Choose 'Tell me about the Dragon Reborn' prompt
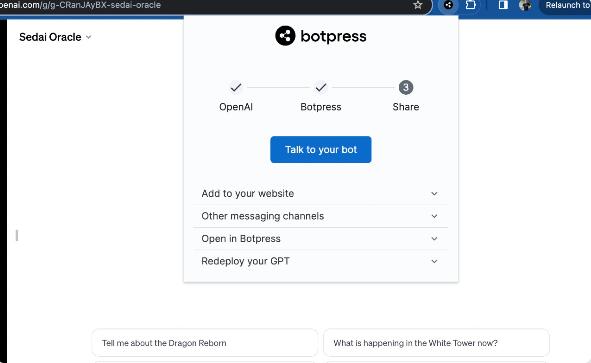This screenshot has width=591, height=363. (x=205, y=343)
